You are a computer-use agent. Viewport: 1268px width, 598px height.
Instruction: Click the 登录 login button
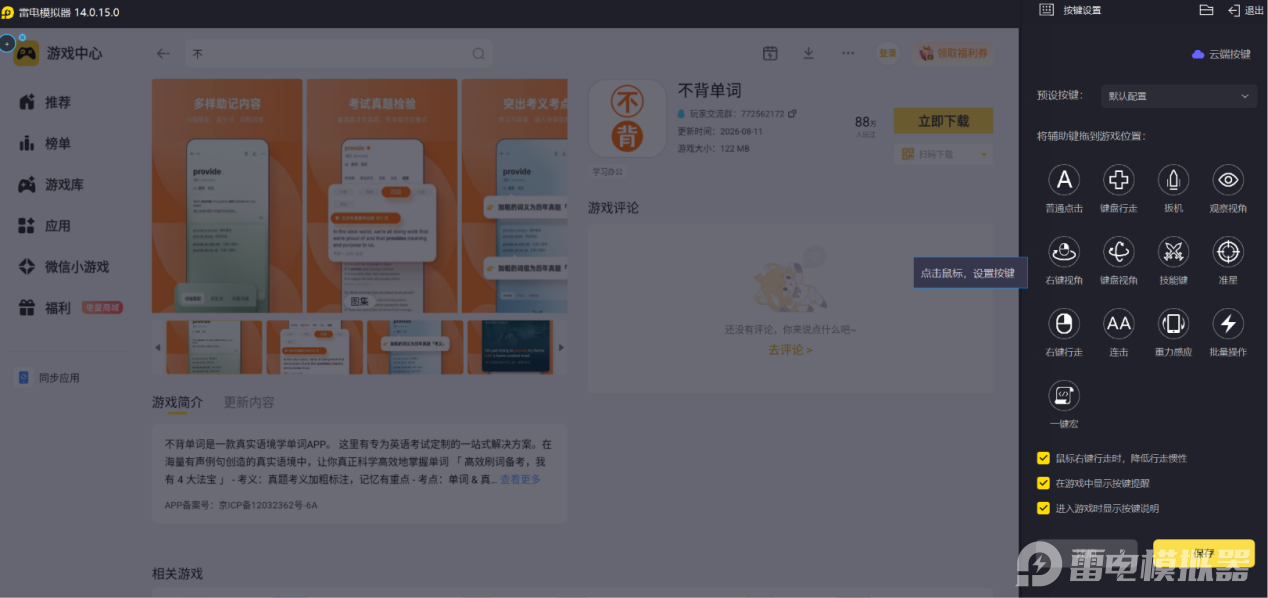point(888,53)
